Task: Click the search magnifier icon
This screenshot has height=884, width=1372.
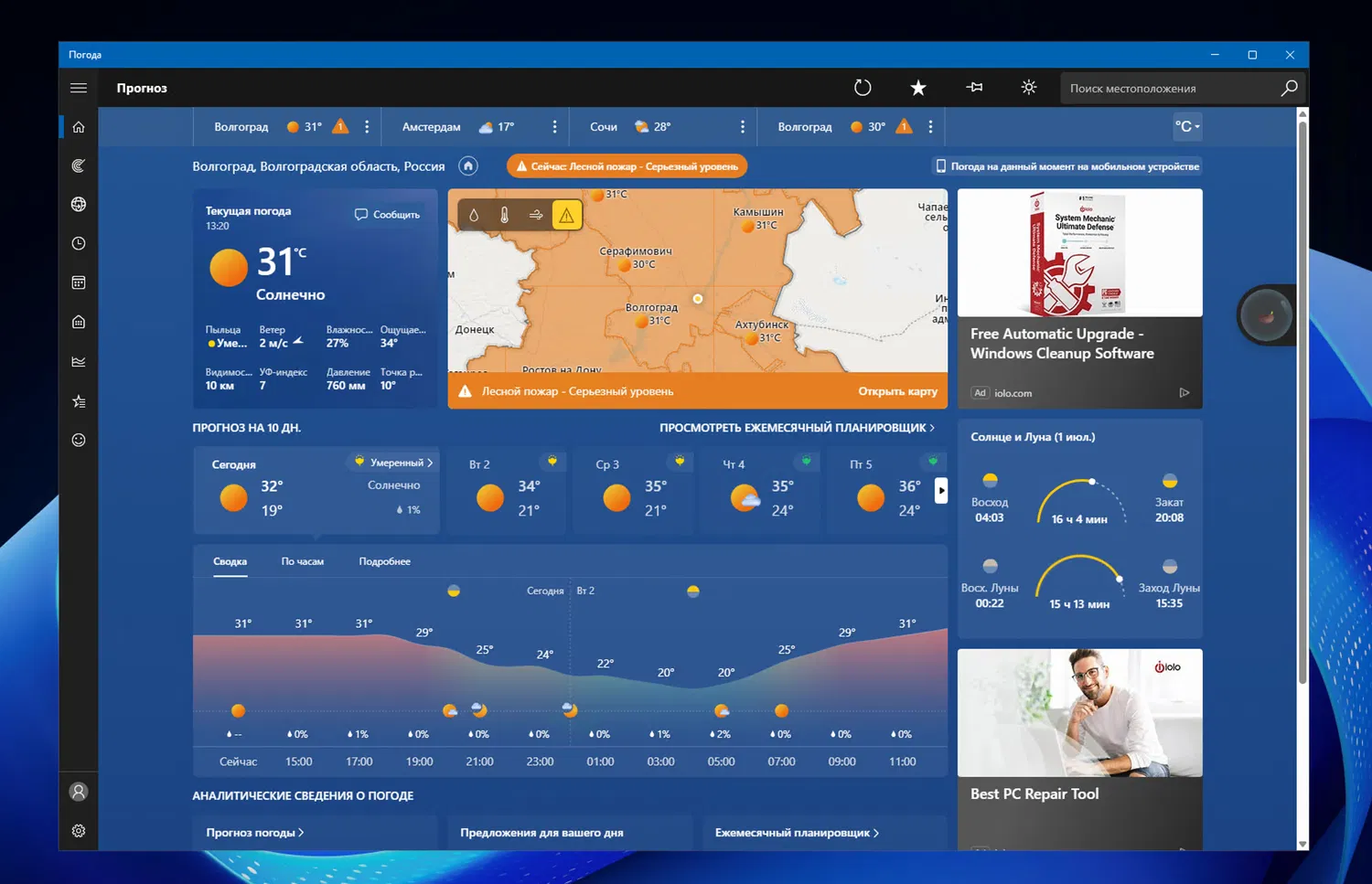Action: (1289, 88)
